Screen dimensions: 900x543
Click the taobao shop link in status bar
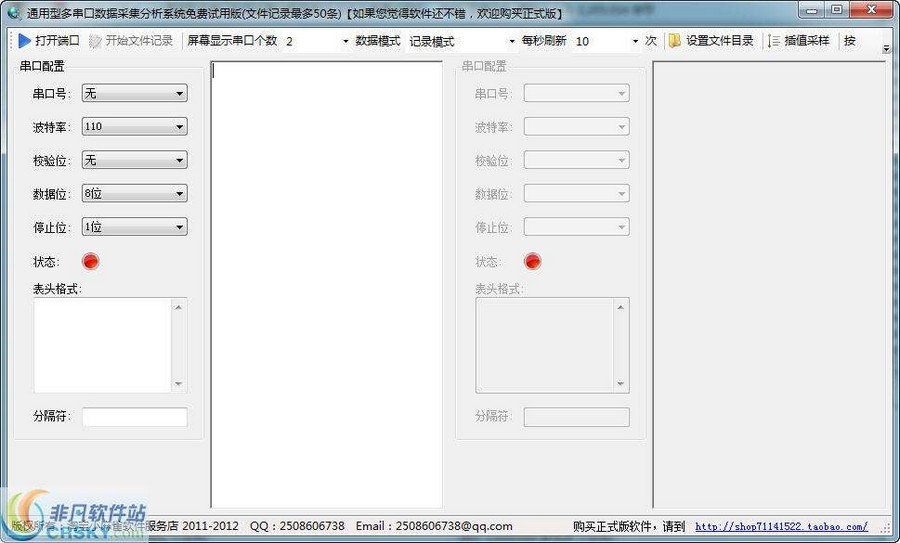coord(781,527)
